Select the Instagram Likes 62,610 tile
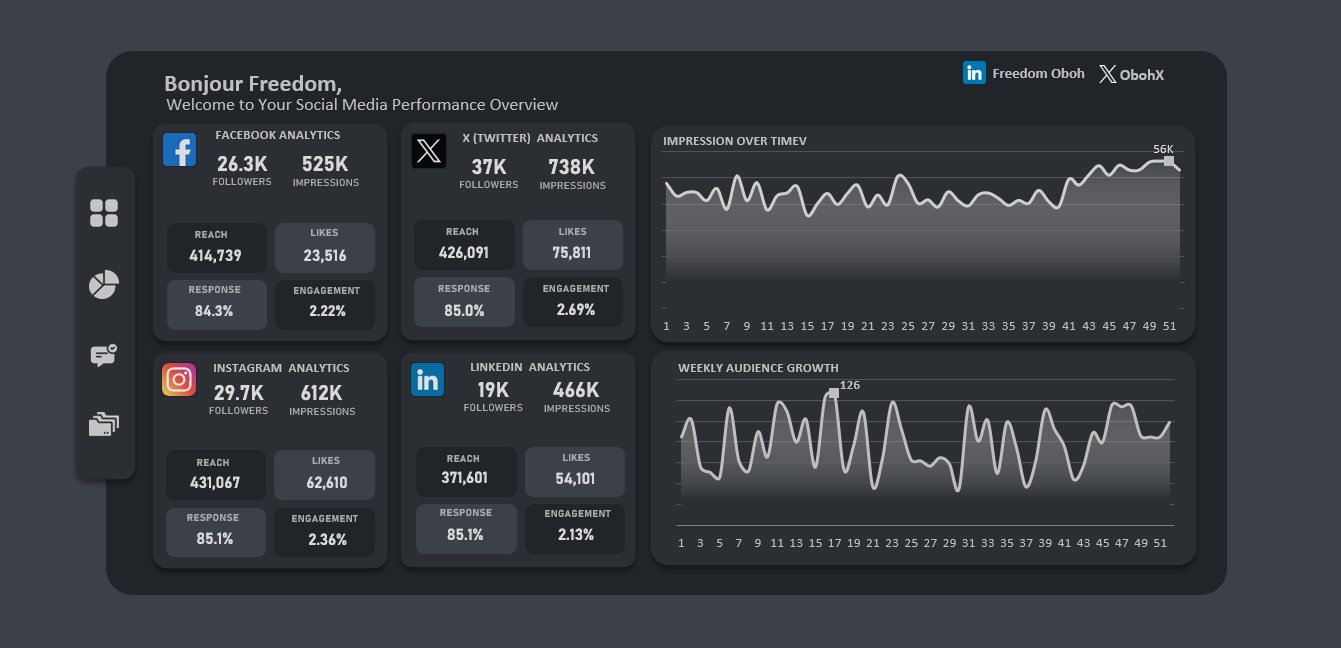 325,475
